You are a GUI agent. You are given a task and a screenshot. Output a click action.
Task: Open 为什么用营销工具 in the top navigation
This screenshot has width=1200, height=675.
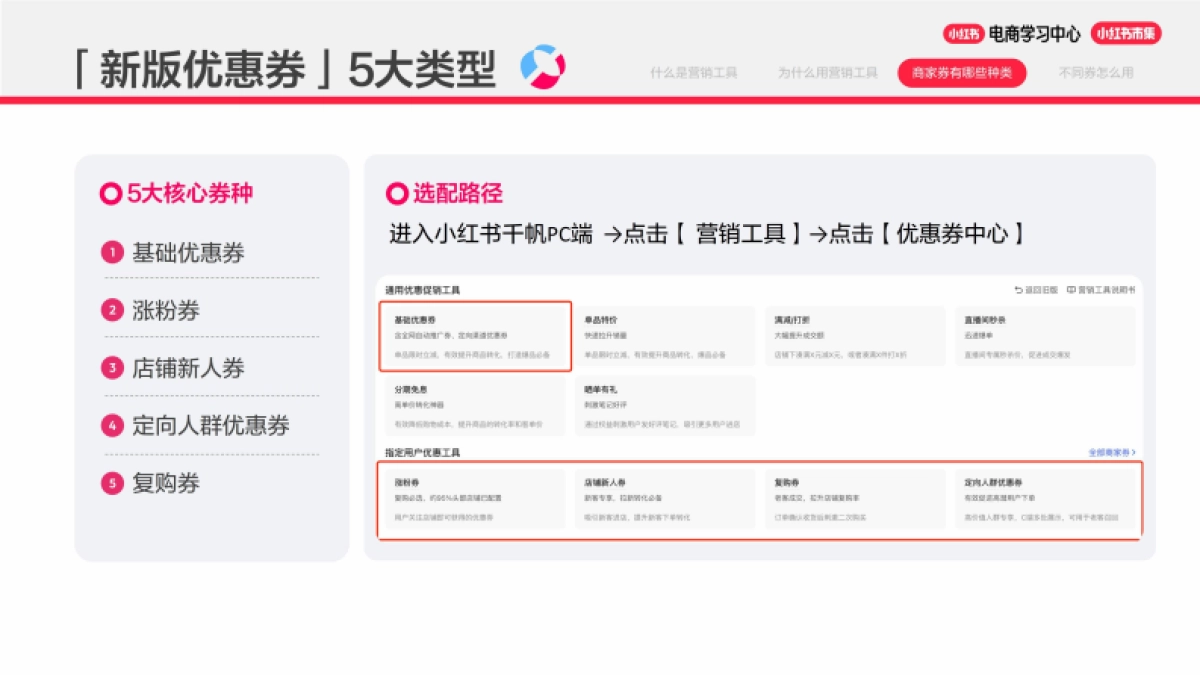click(827, 72)
